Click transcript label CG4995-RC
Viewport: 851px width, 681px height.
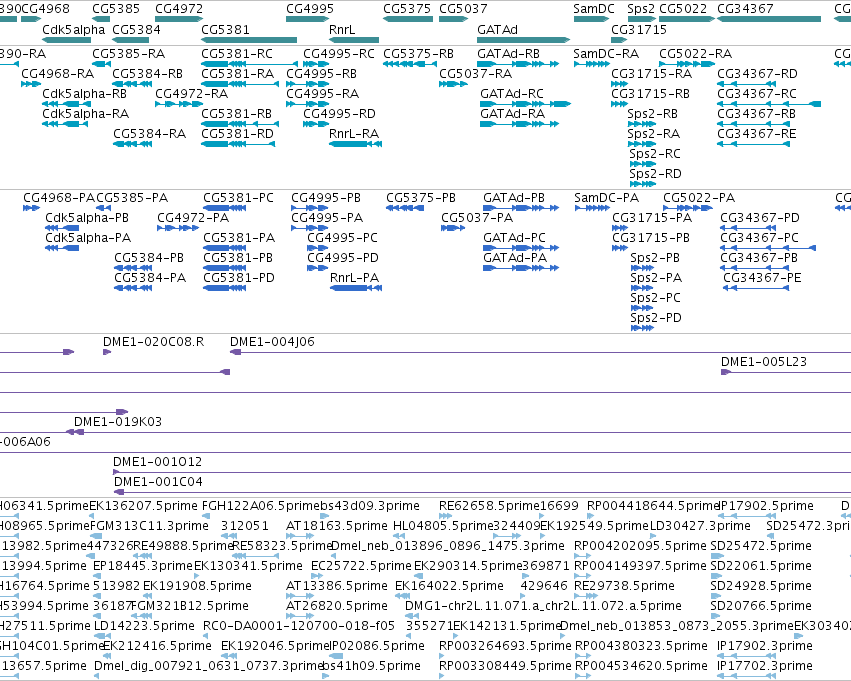point(339,54)
